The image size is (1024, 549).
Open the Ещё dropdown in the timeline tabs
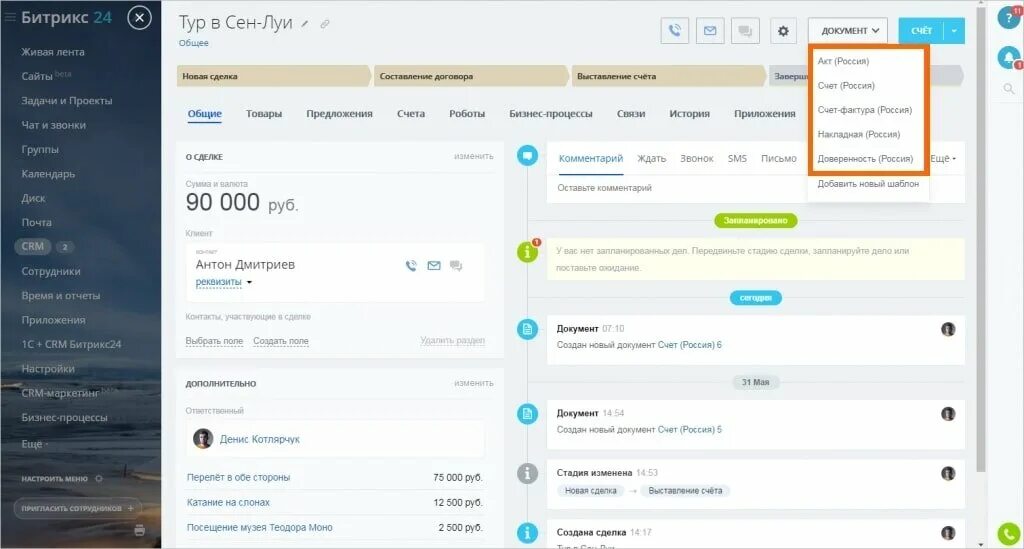click(943, 159)
